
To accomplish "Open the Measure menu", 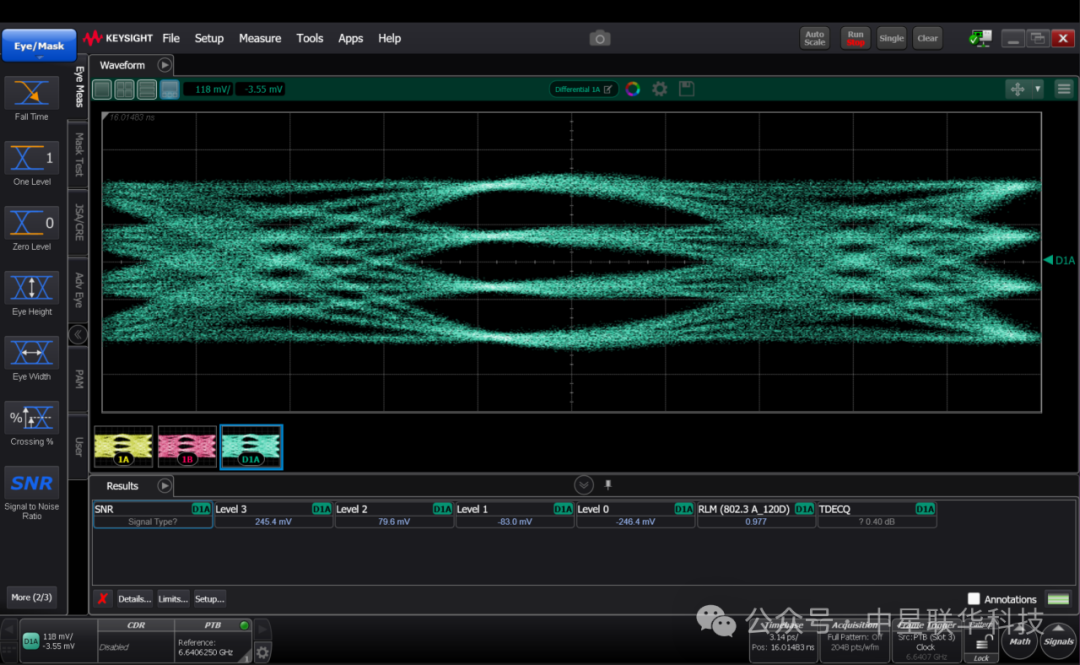I will [x=260, y=39].
